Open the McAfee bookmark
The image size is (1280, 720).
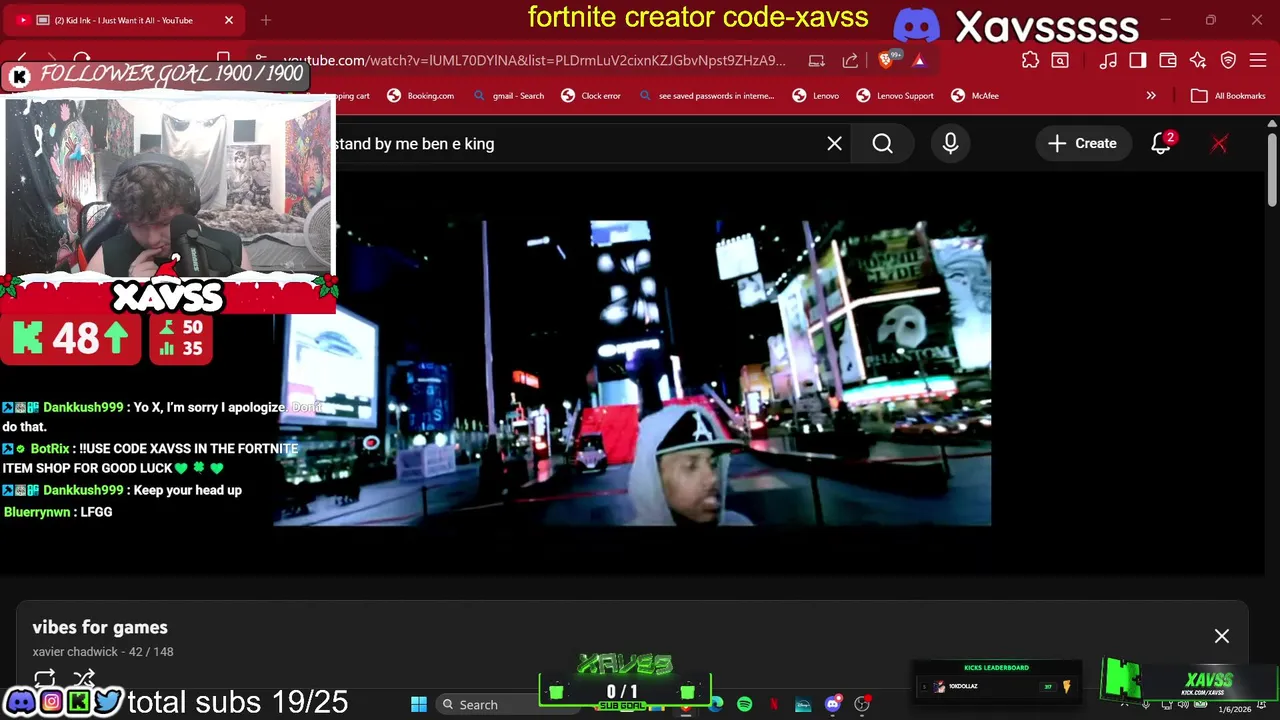pyautogui.click(x=975, y=96)
